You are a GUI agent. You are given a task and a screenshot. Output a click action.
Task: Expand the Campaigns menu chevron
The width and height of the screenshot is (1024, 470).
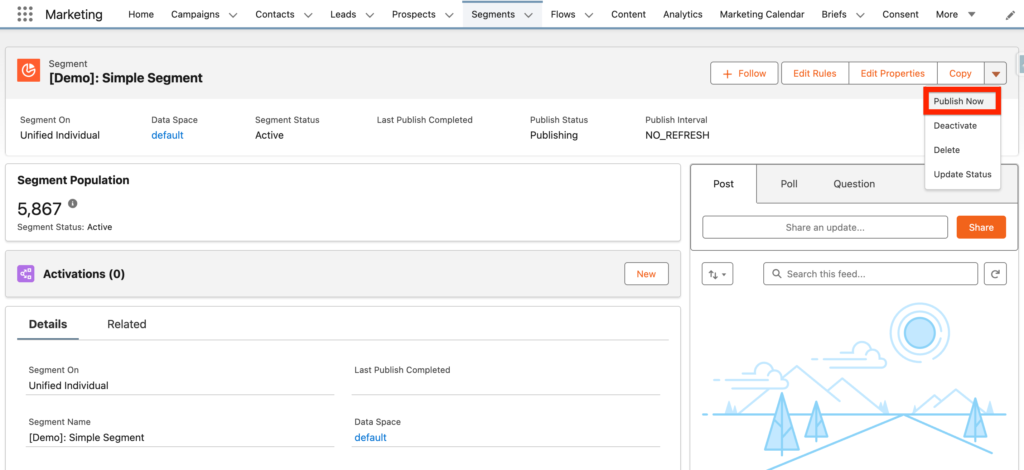(233, 15)
